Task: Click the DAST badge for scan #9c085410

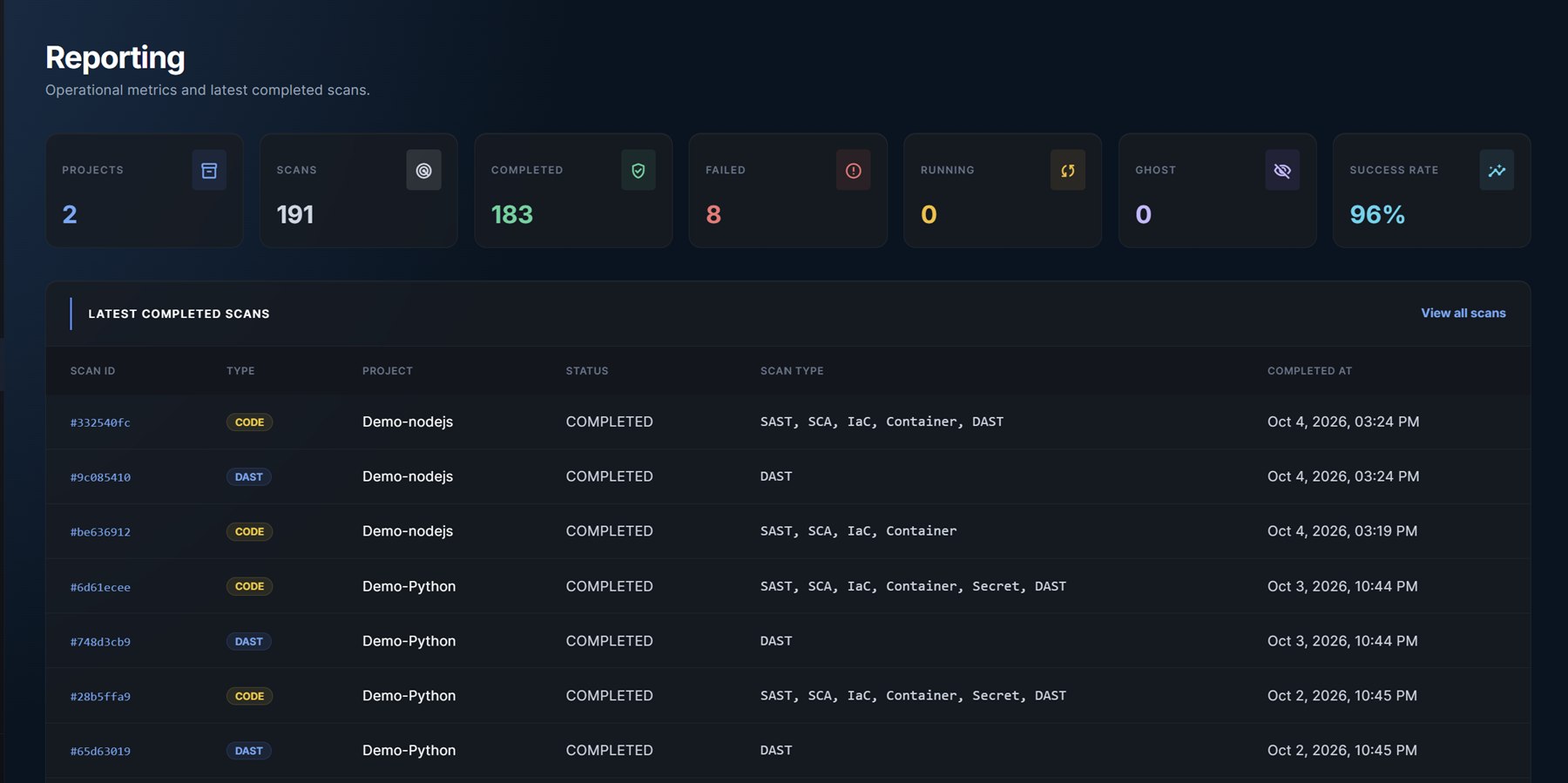Action: (x=248, y=477)
